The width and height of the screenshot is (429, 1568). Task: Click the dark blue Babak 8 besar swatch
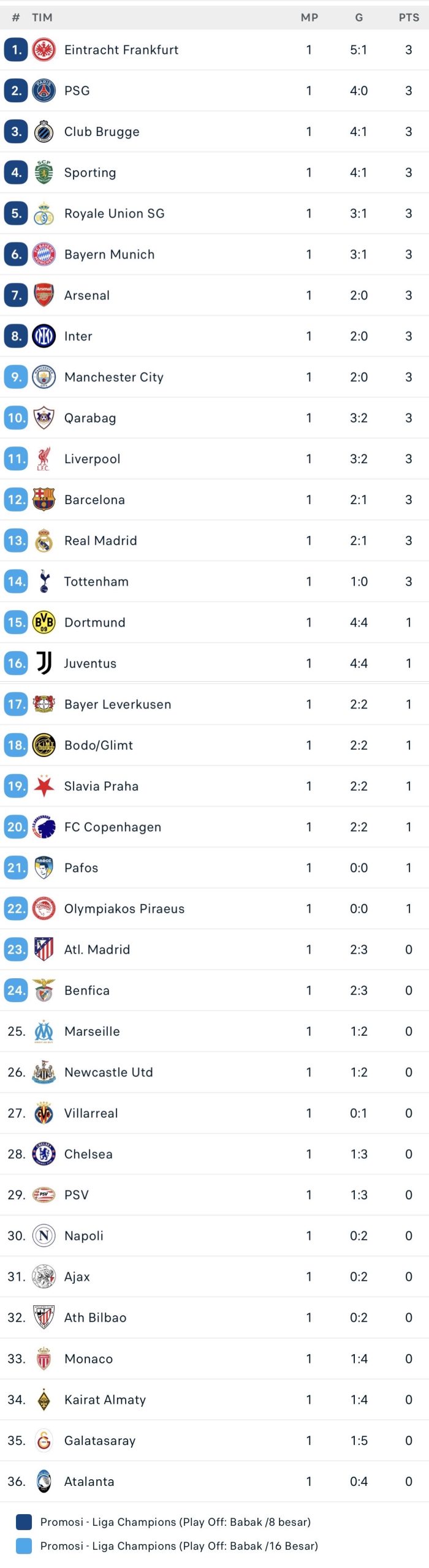point(24,1522)
